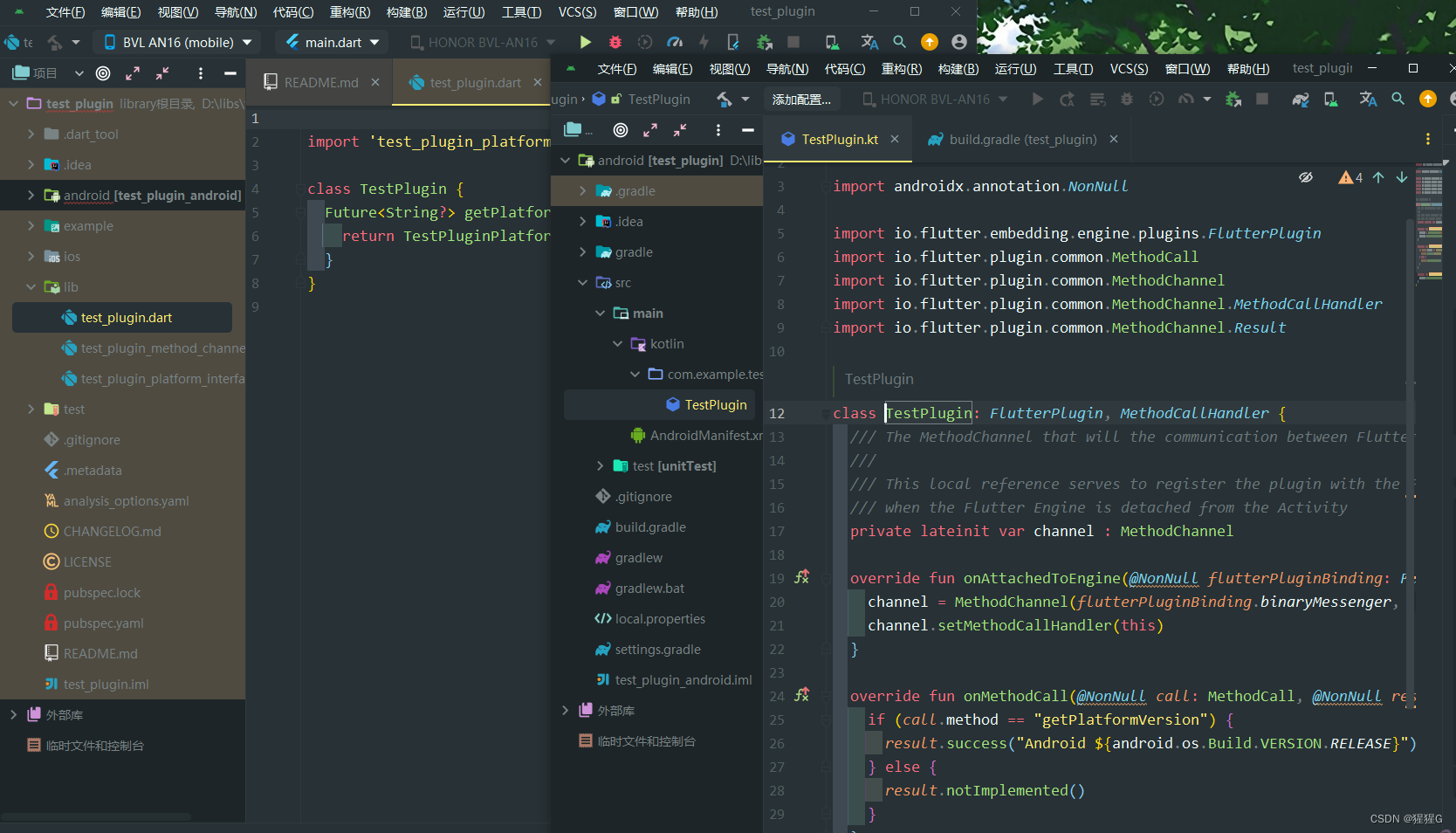Sync project with Gradle elephant icon
This screenshot has height=833, width=1456.
(x=1300, y=99)
